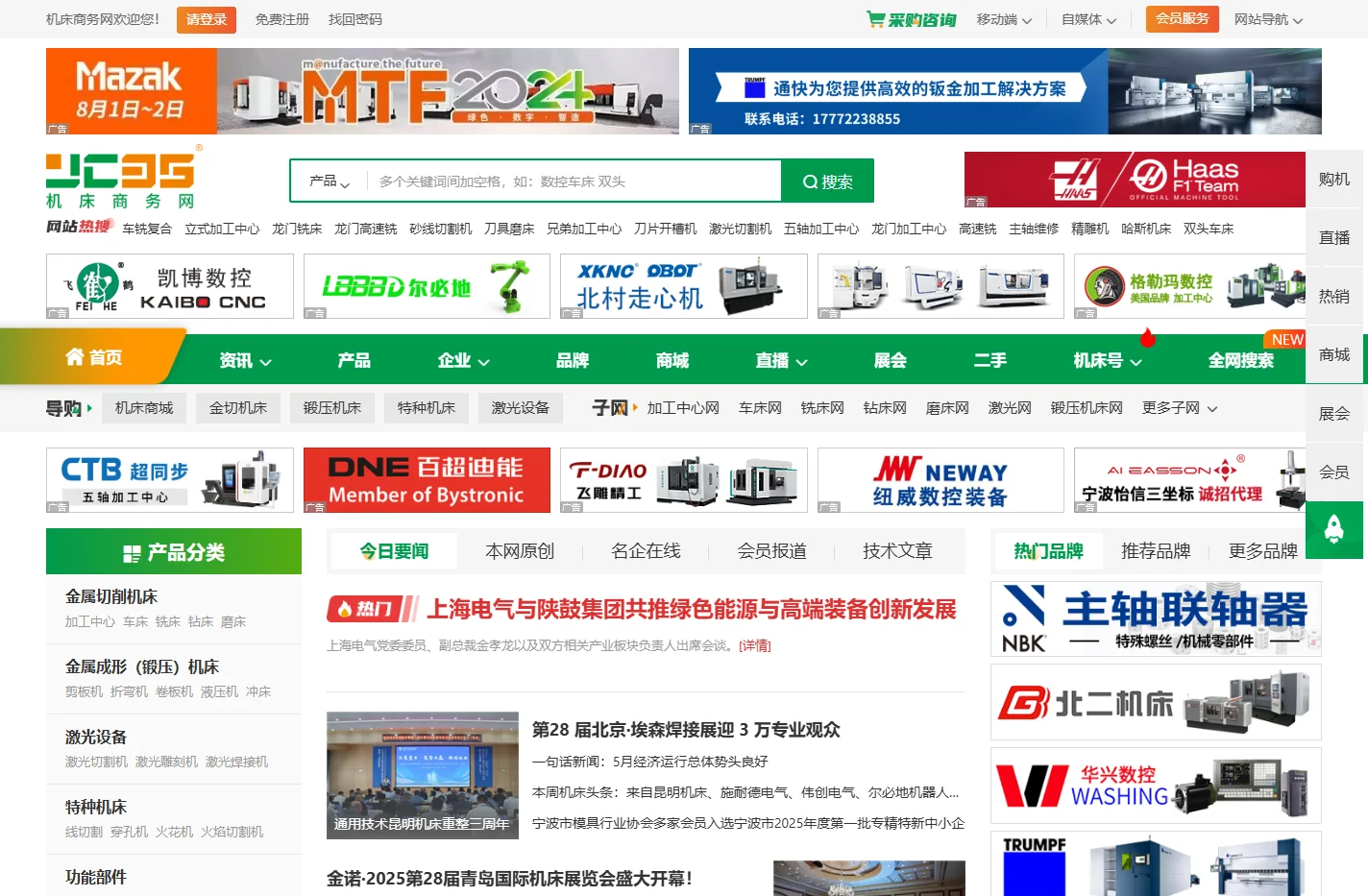1368x896 pixels.
Task: Click the flame icon above 机床号
Action: tap(1147, 337)
